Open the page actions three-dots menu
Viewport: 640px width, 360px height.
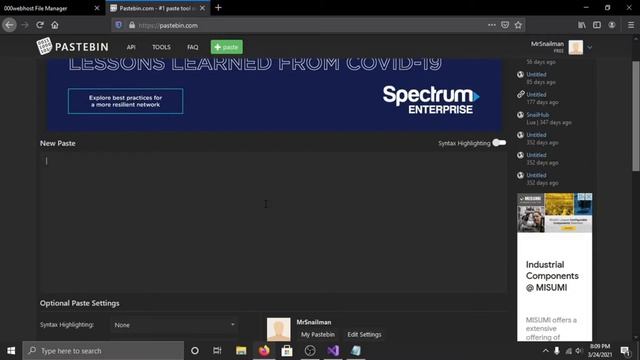[492, 25]
